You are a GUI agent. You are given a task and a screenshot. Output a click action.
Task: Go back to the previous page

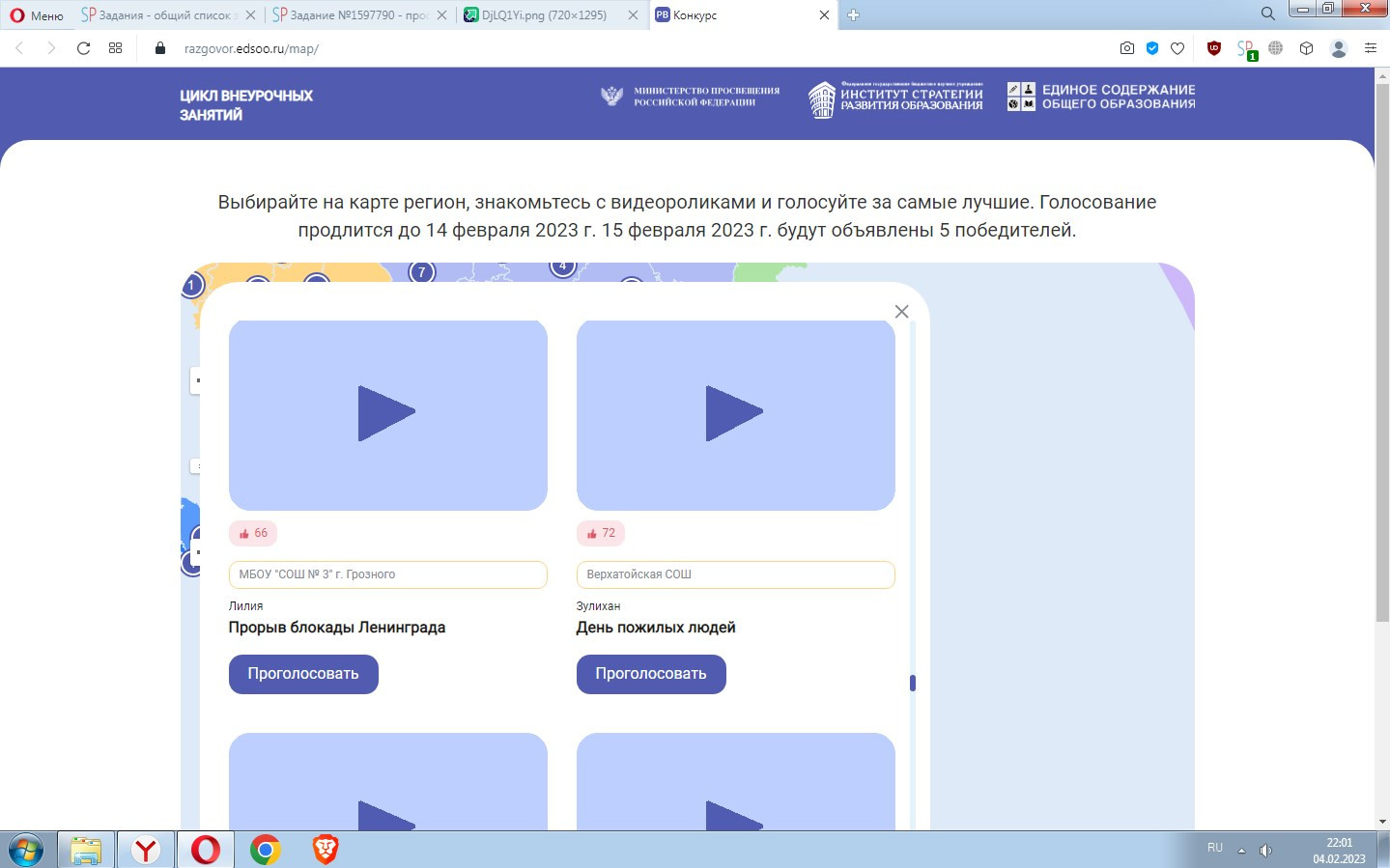pyautogui.click(x=18, y=48)
